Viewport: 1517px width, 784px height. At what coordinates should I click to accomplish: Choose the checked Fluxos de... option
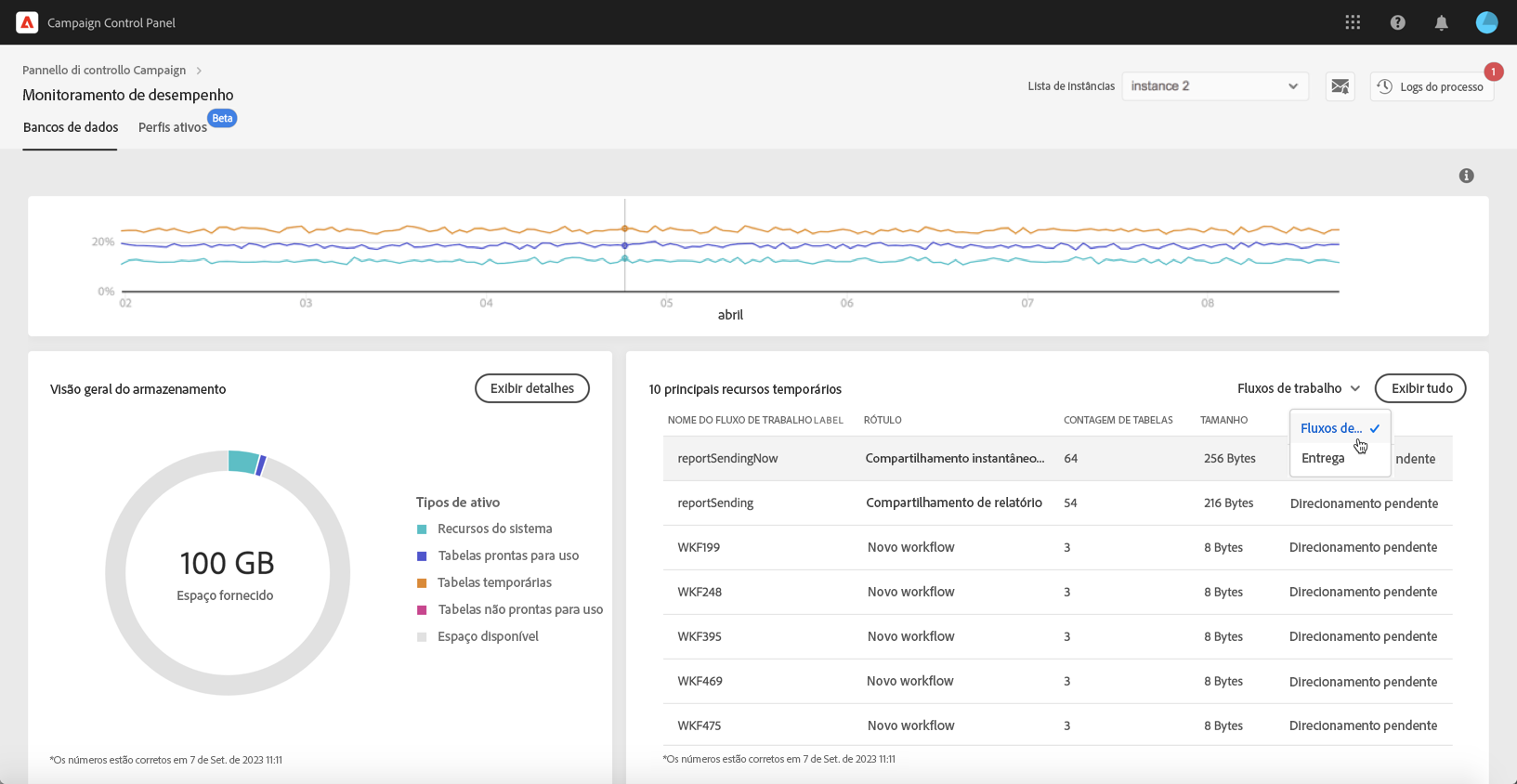coord(1331,428)
